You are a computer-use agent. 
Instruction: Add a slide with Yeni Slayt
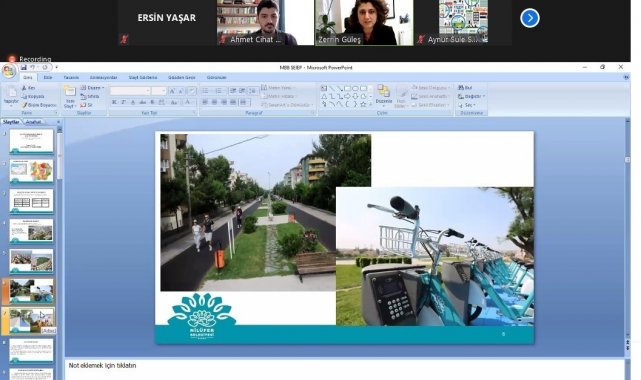(x=70, y=97)
